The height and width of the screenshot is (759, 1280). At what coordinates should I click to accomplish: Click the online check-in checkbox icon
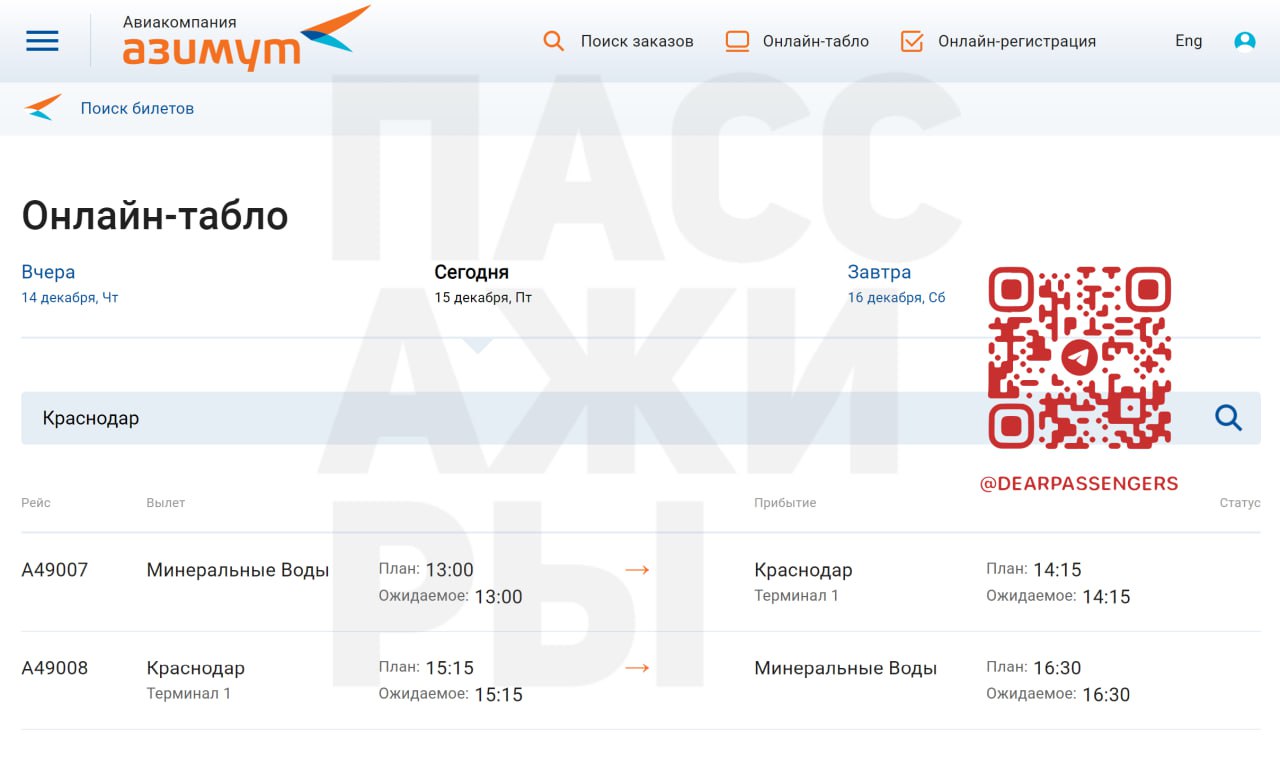[911, 41]
